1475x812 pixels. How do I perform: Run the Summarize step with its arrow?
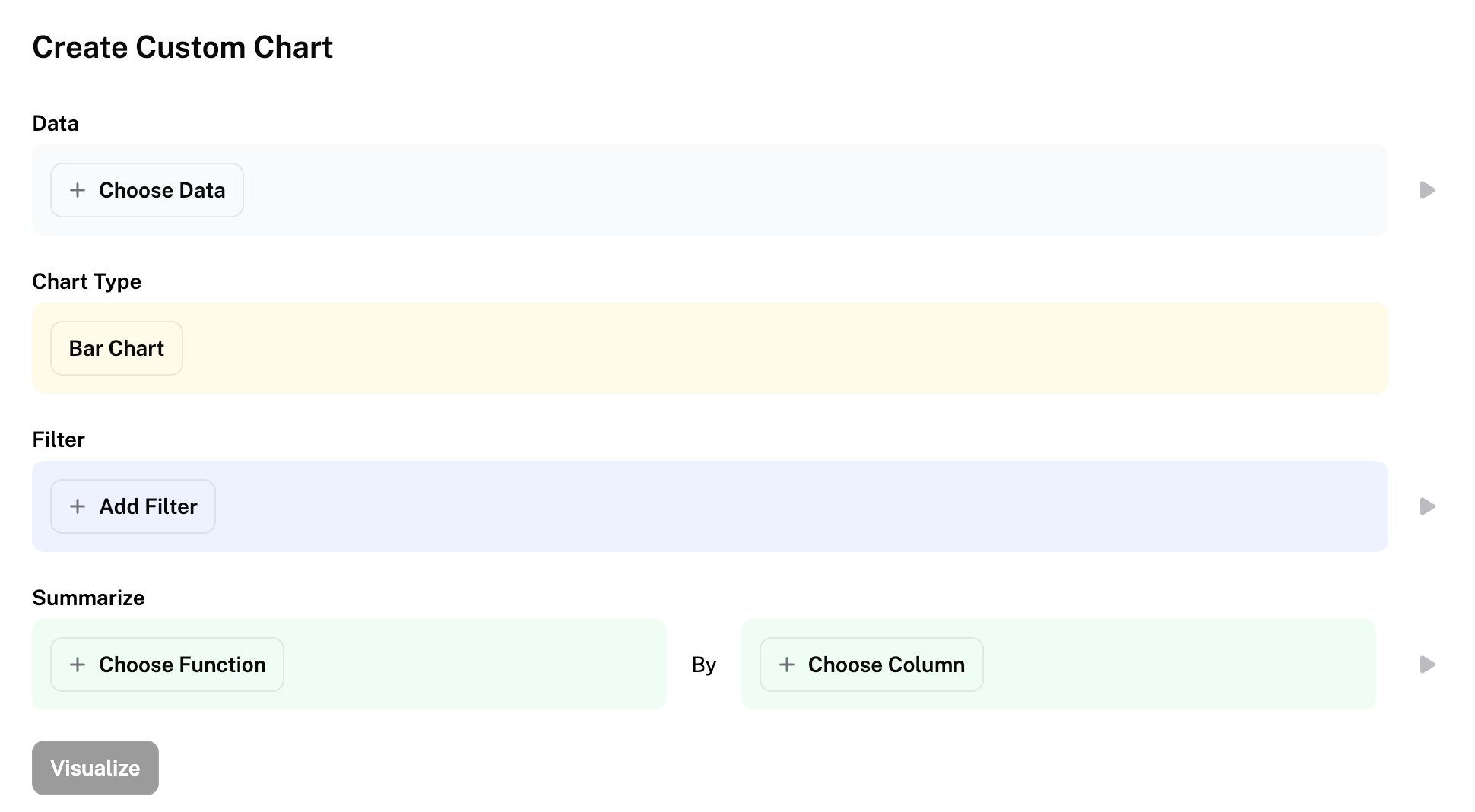[1427, 665]
